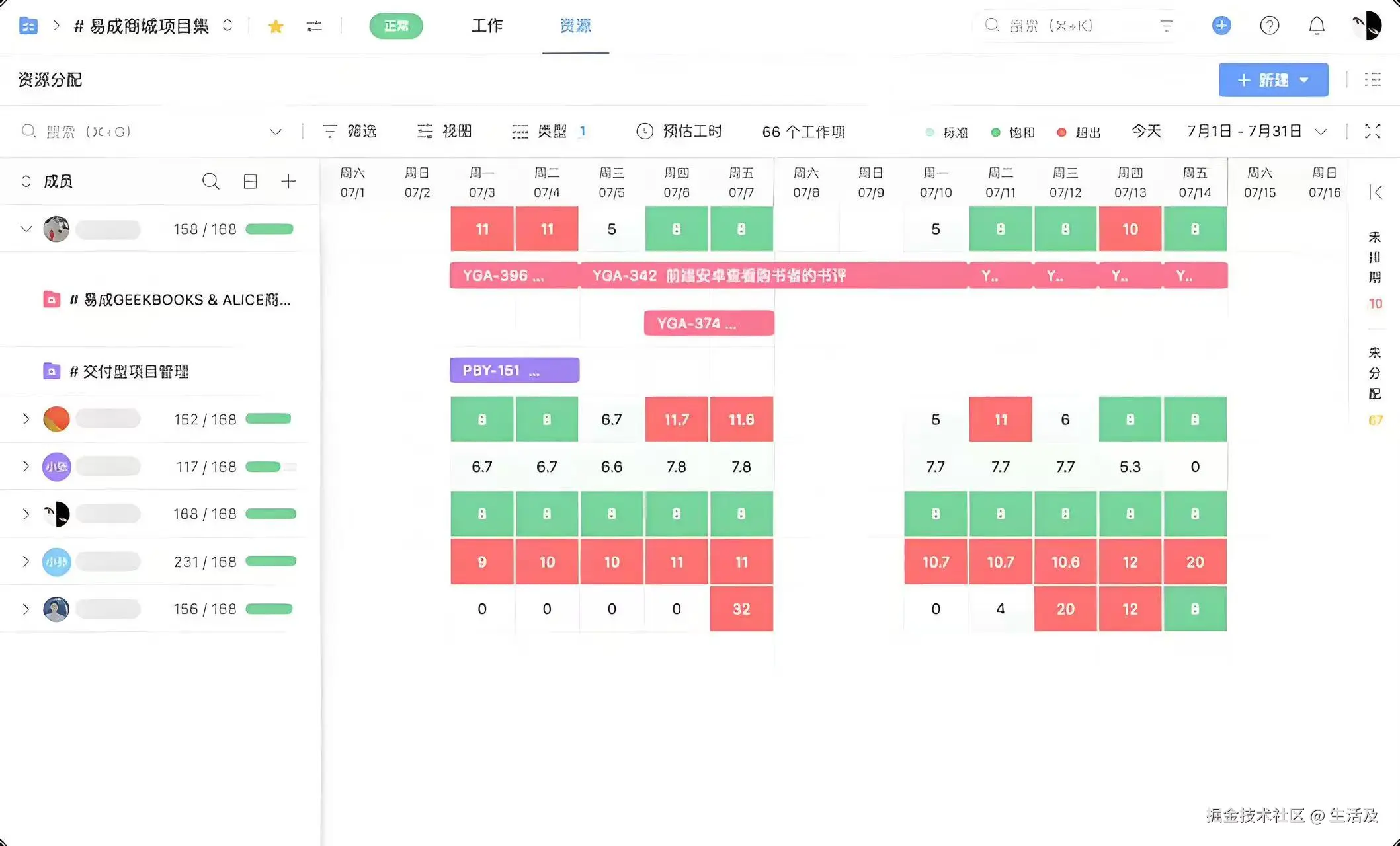Click the YGA-374 task bar

[x=708, y=323]
